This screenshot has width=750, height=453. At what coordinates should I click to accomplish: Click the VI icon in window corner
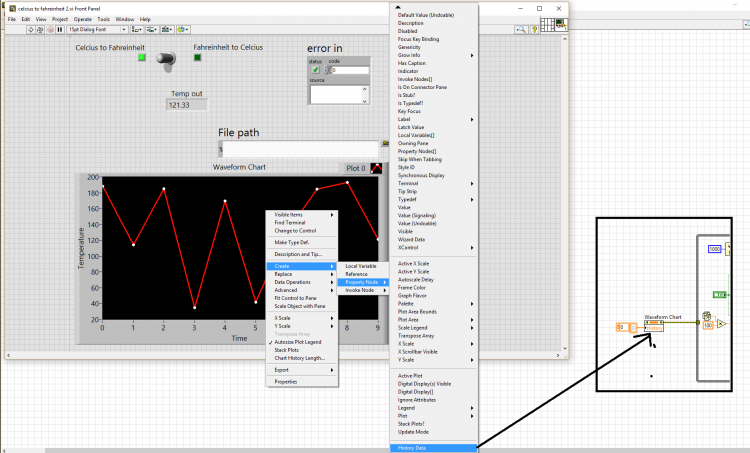[x=561, y=24]
